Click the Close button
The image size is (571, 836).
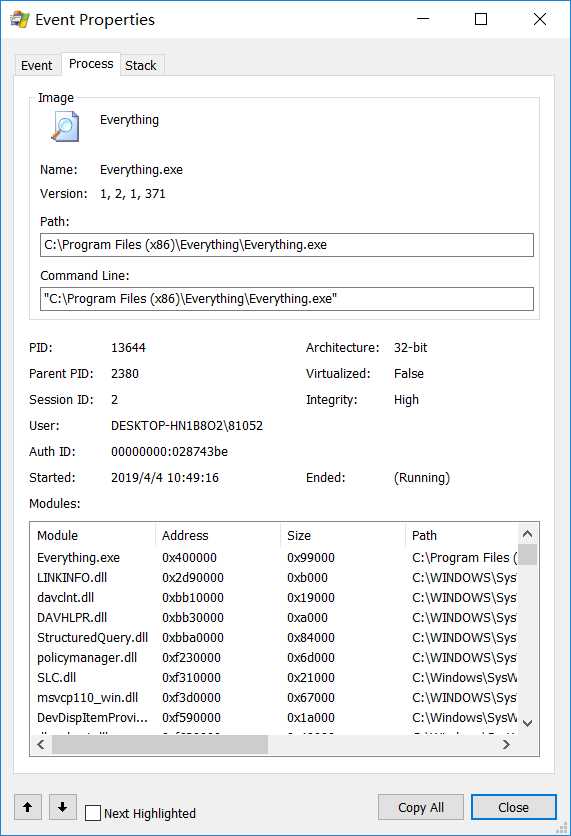(513, 807)
